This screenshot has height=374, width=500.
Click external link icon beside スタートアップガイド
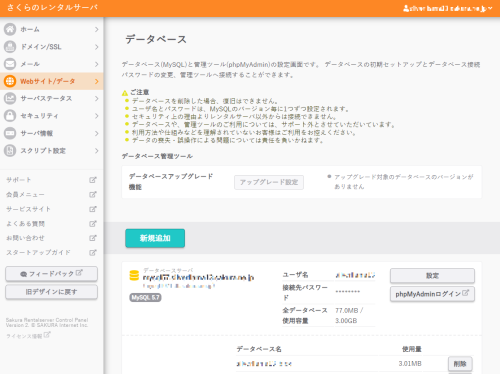click(93, 252)
